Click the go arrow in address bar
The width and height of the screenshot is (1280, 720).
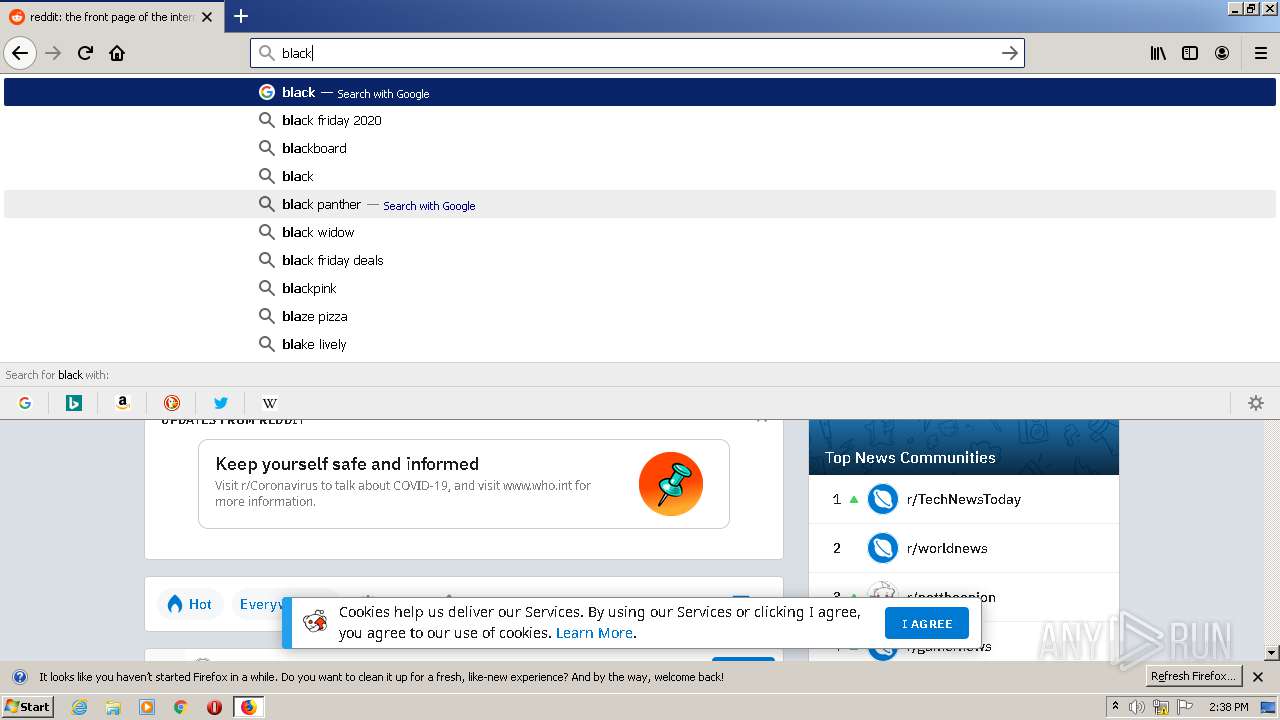1010,53
